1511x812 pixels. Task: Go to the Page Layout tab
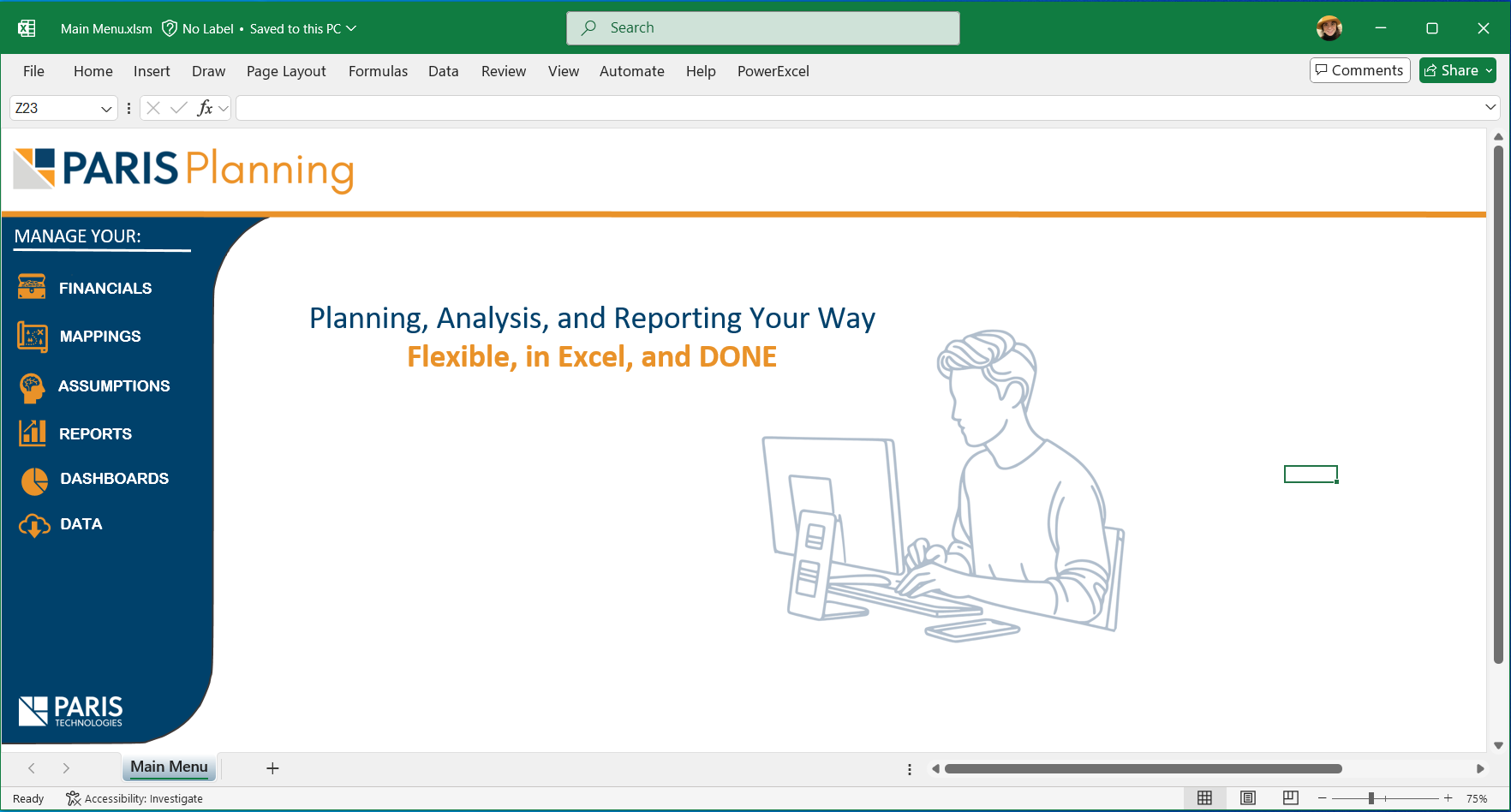pos(286,71)
